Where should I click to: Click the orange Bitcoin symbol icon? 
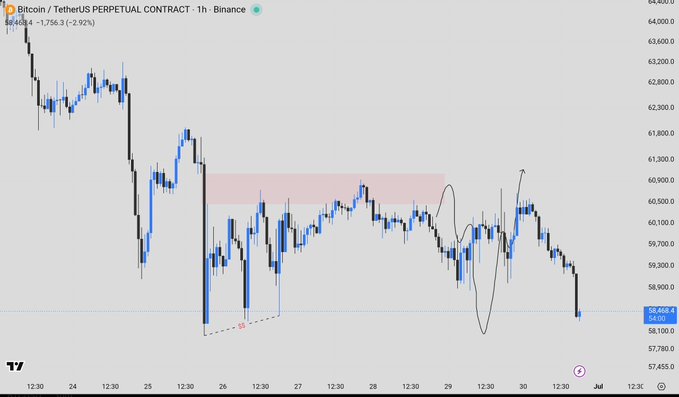click(x=9, y=10)
